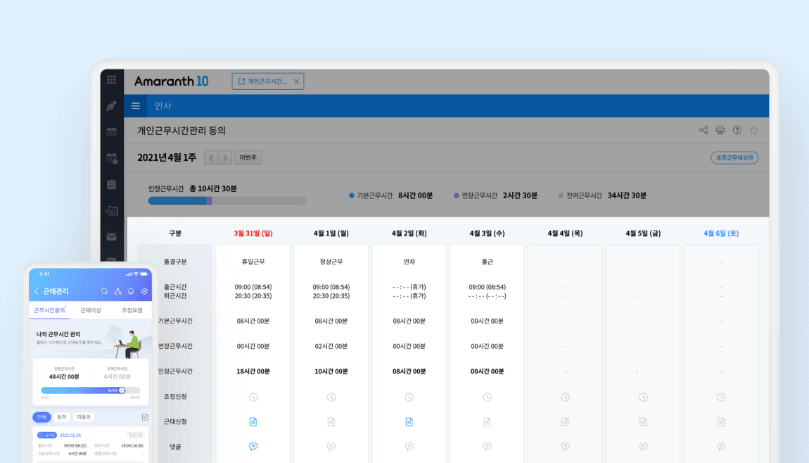Viewport: 809px width, 463px height.
Task: Open the blue 근태신청 document for 3월 31일
Action: [253, 422]
